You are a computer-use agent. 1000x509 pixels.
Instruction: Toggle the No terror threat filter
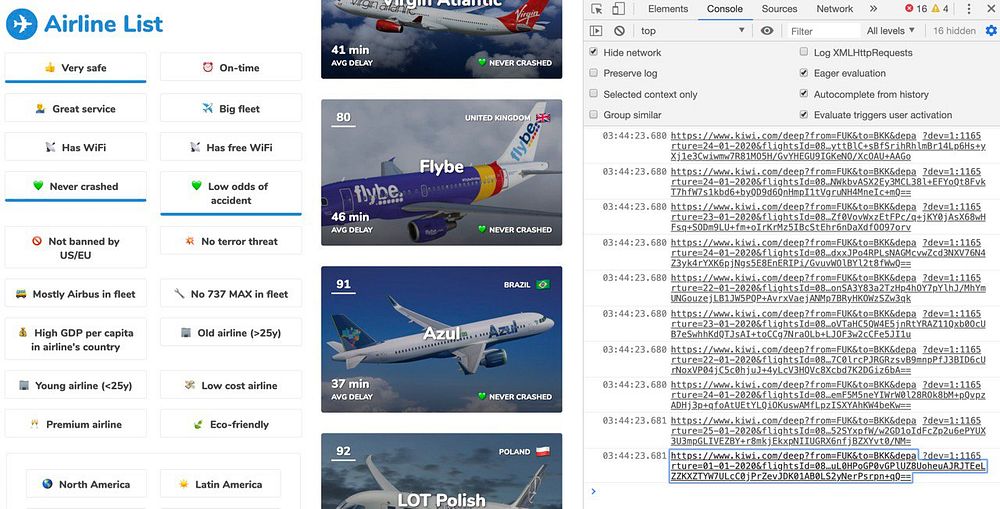[231, 241]
